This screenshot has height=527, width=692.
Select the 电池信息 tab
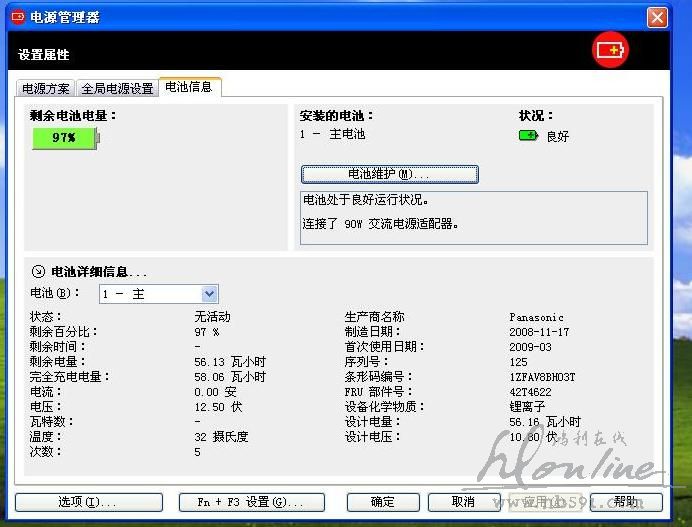coord(189,87)
